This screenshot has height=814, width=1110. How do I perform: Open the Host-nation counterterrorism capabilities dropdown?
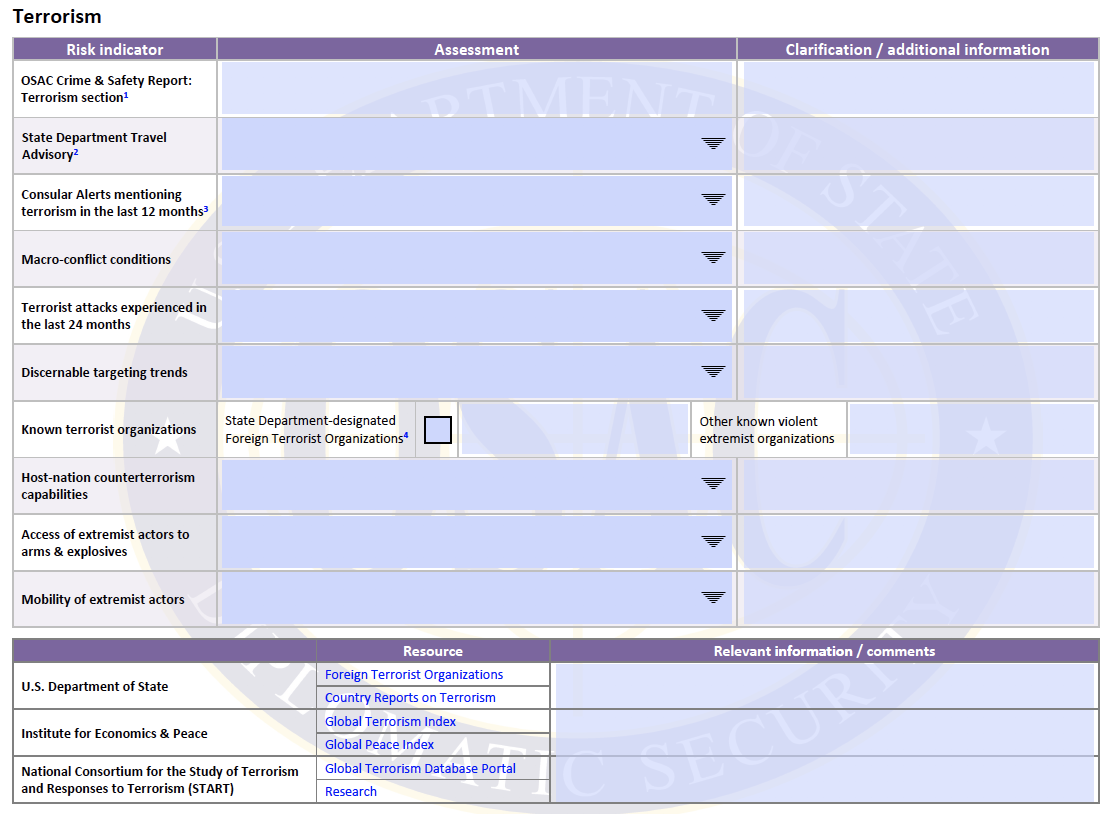pos(713,483)
